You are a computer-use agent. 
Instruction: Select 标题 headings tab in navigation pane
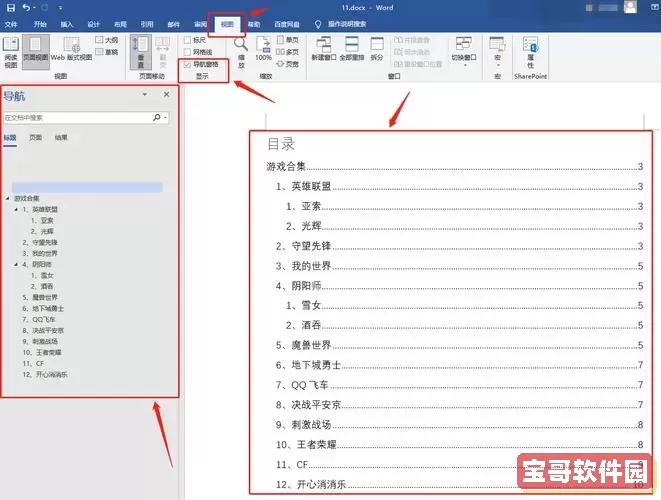point(10,137)
